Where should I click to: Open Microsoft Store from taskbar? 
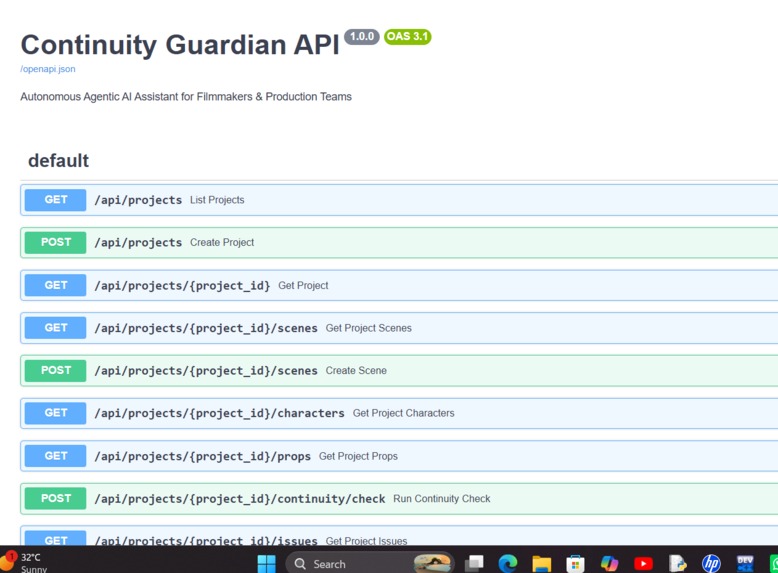(x=576, y=564)
